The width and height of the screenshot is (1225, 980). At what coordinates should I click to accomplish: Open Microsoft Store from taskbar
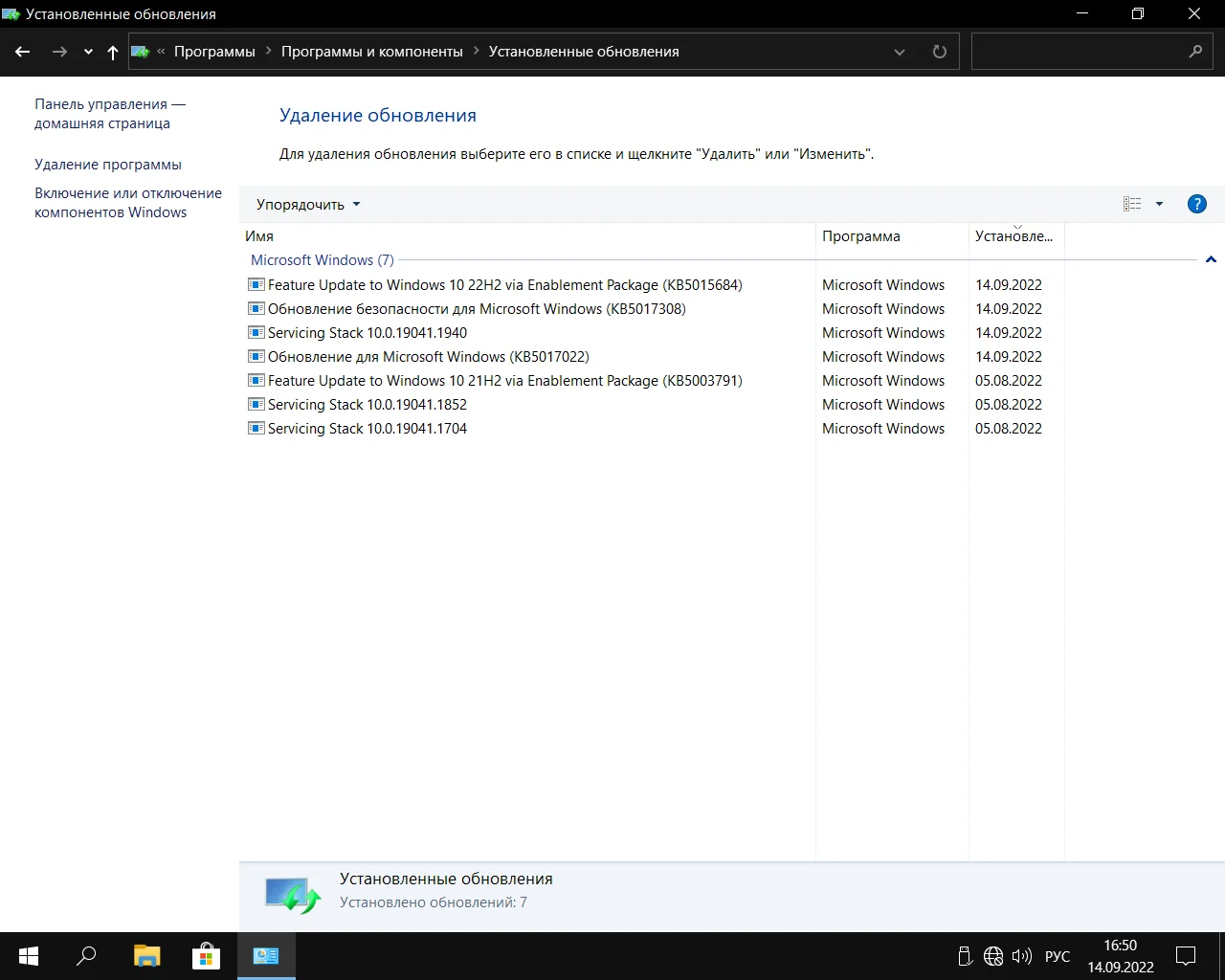click(206, 955)
